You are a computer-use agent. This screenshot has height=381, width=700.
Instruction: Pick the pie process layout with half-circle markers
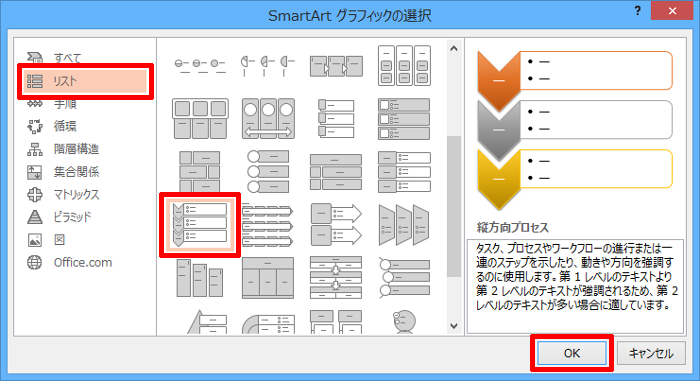pyautogui.click(x=268, y=65)
